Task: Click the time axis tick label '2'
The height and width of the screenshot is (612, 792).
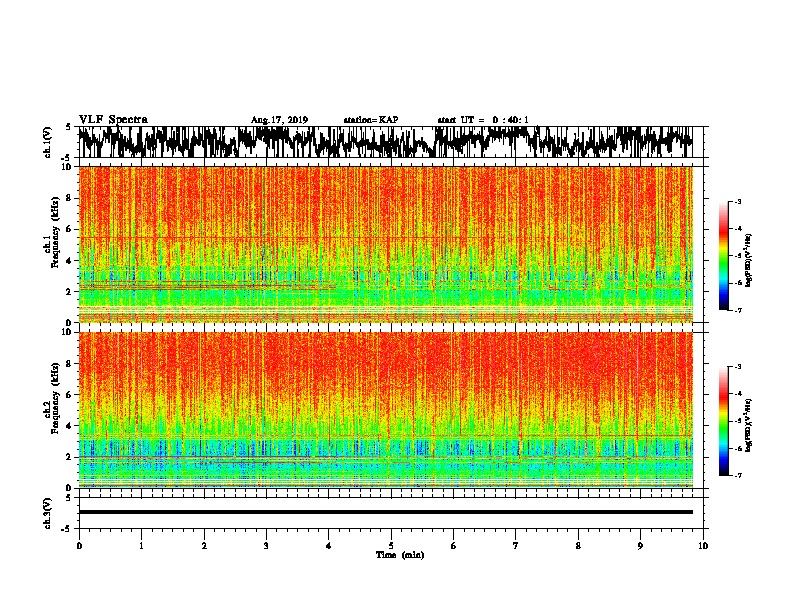Action: pos(204,546)
